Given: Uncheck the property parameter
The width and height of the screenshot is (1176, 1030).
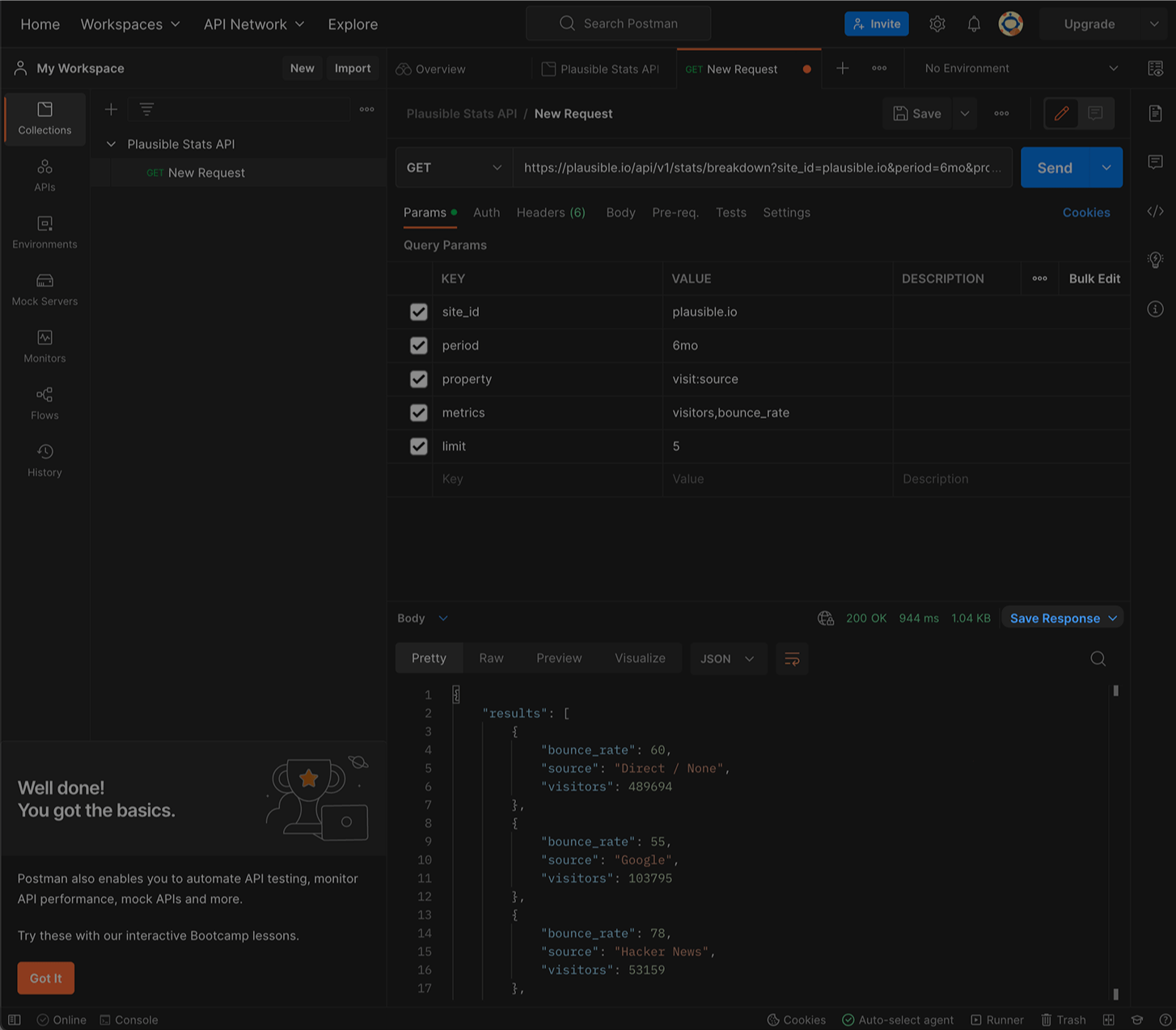Looking at the screenshot, I should click(418, 379).
